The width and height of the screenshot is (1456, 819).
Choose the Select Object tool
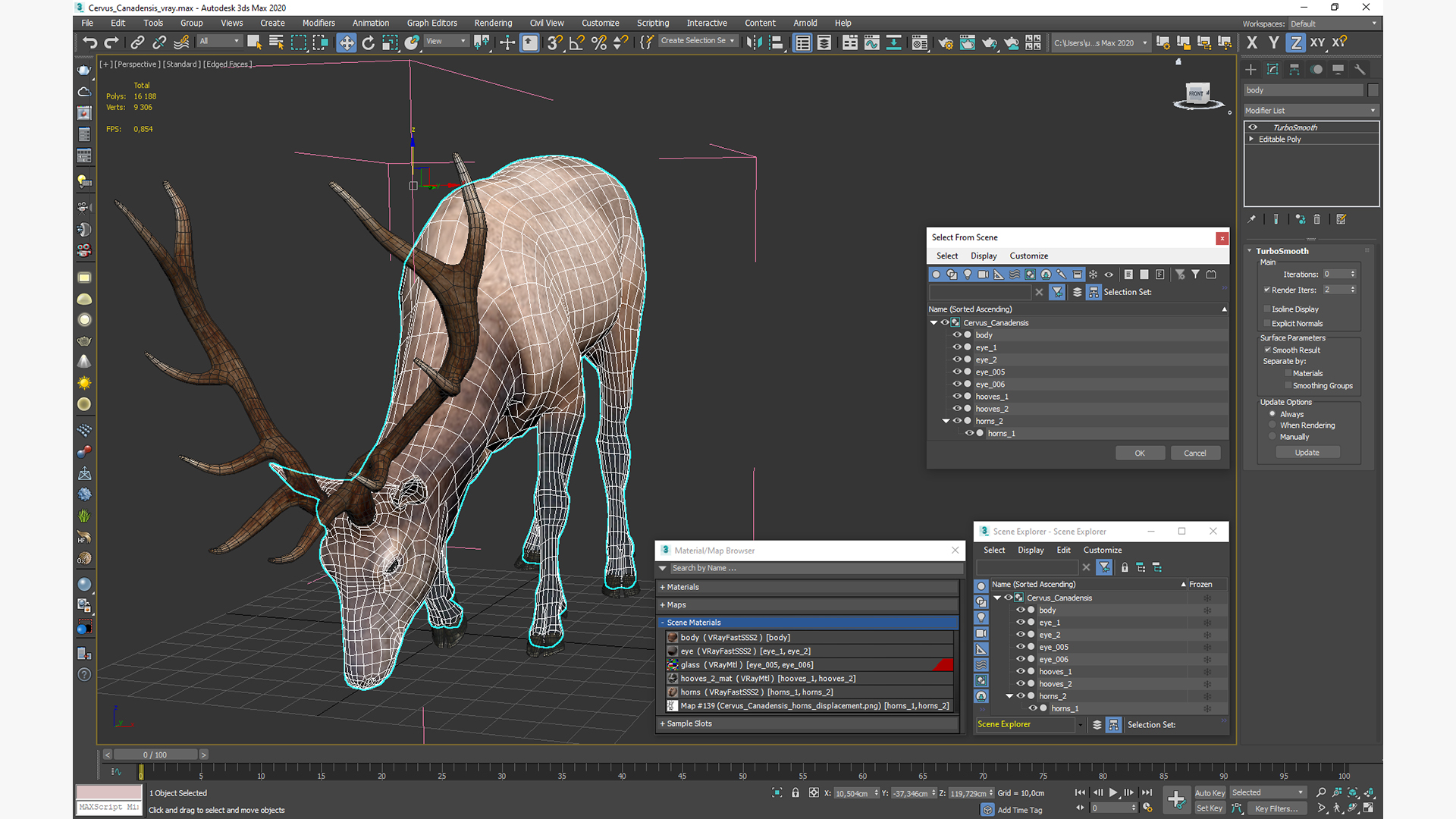click(254, 42)
